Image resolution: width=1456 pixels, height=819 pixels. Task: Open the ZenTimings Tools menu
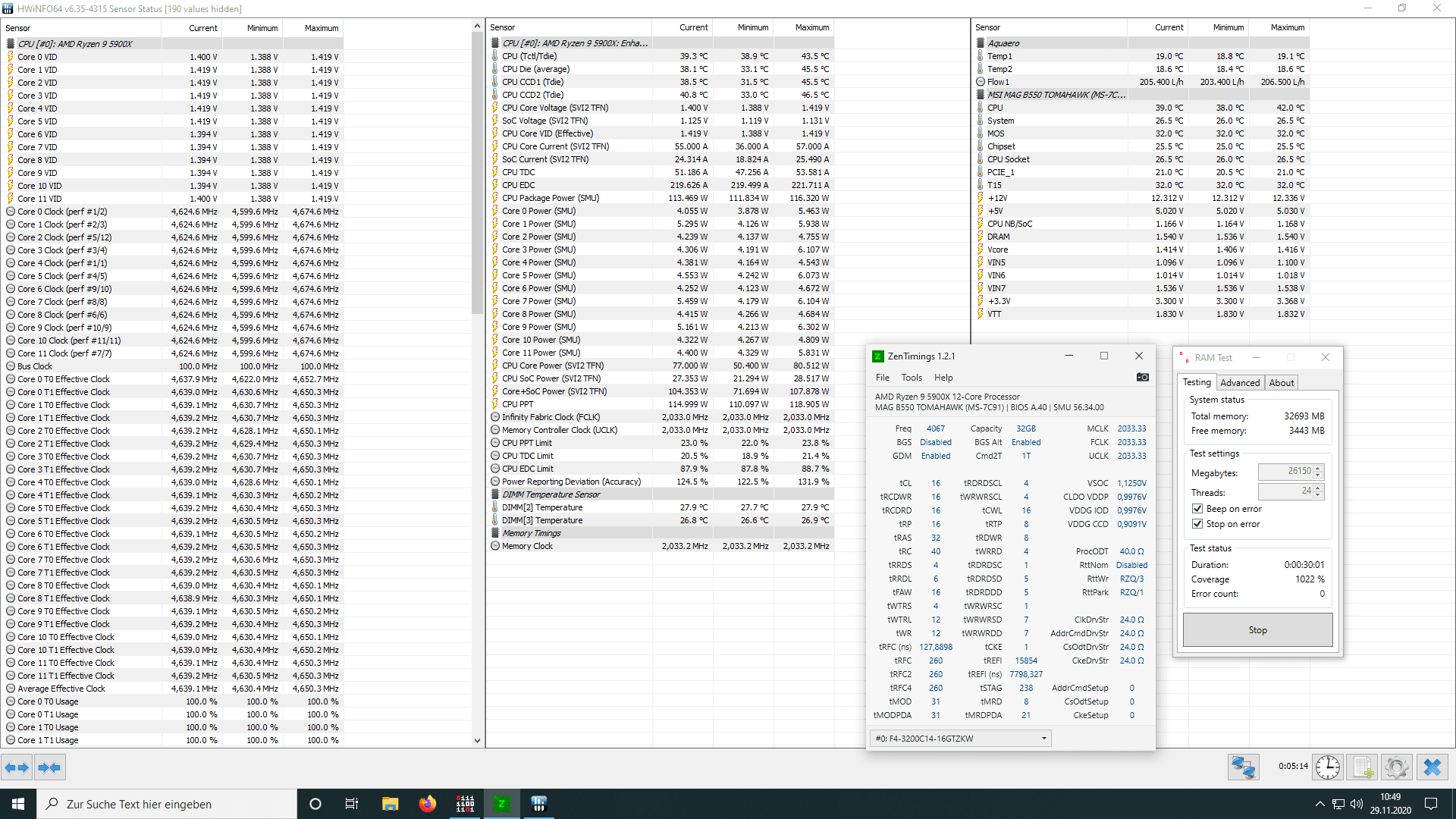click(912, 378)
